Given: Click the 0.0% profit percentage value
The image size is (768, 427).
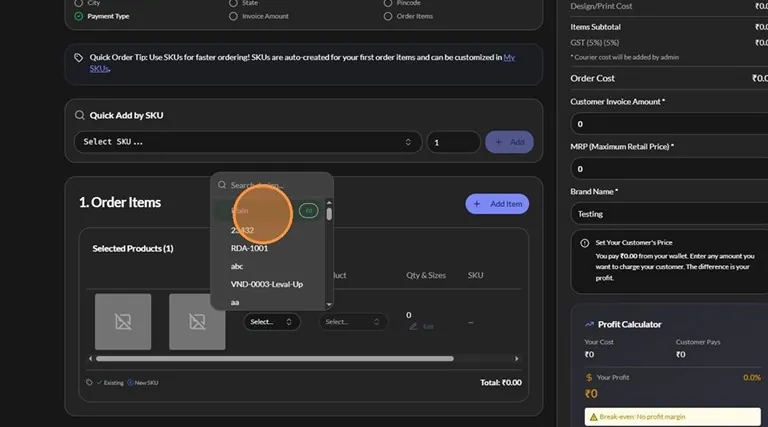Looking at the screenshot, I should click(x=752, y=378).
